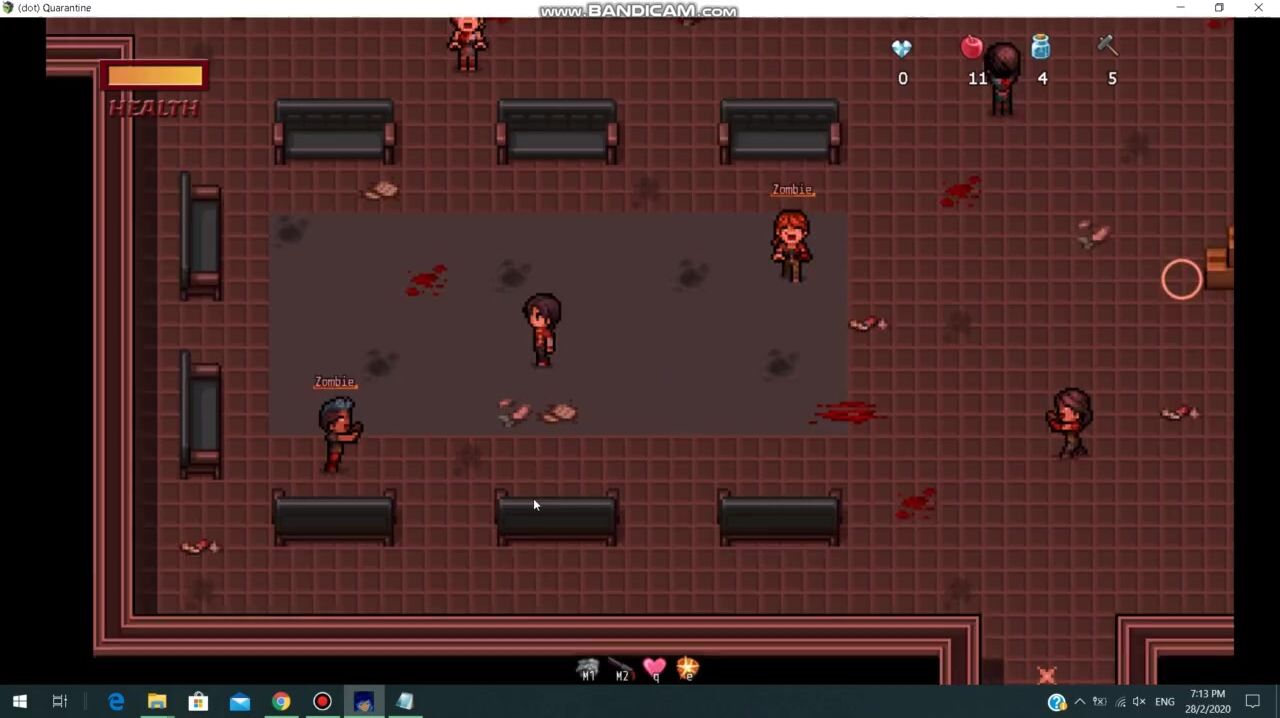The width and height of the screenshot is (1280, 718).
Task: Activate the explosion ability slot
Action: pos(688,668)
